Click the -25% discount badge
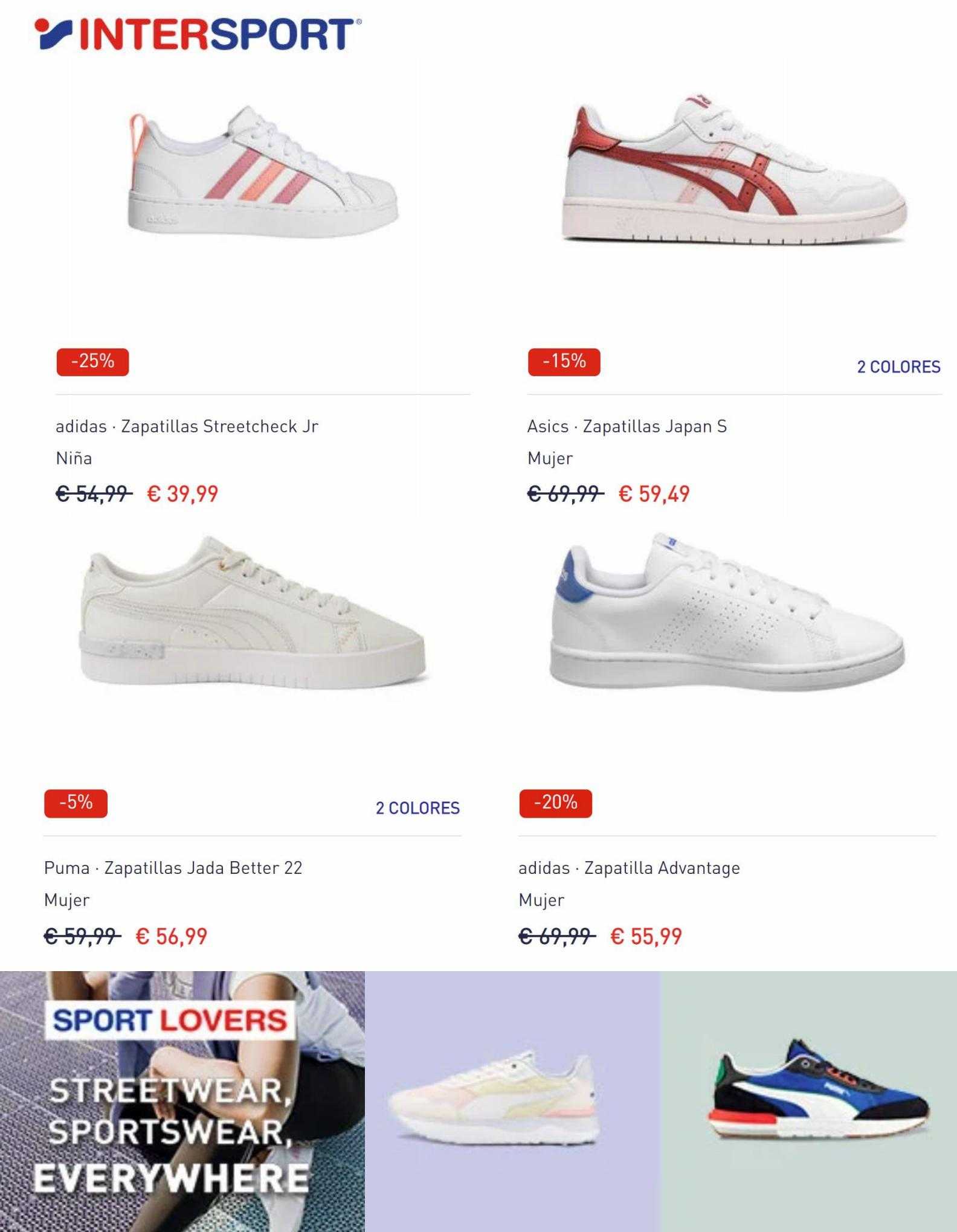Image resolution: width=957 pixels, height=1232 pixels. coord(92,362)
